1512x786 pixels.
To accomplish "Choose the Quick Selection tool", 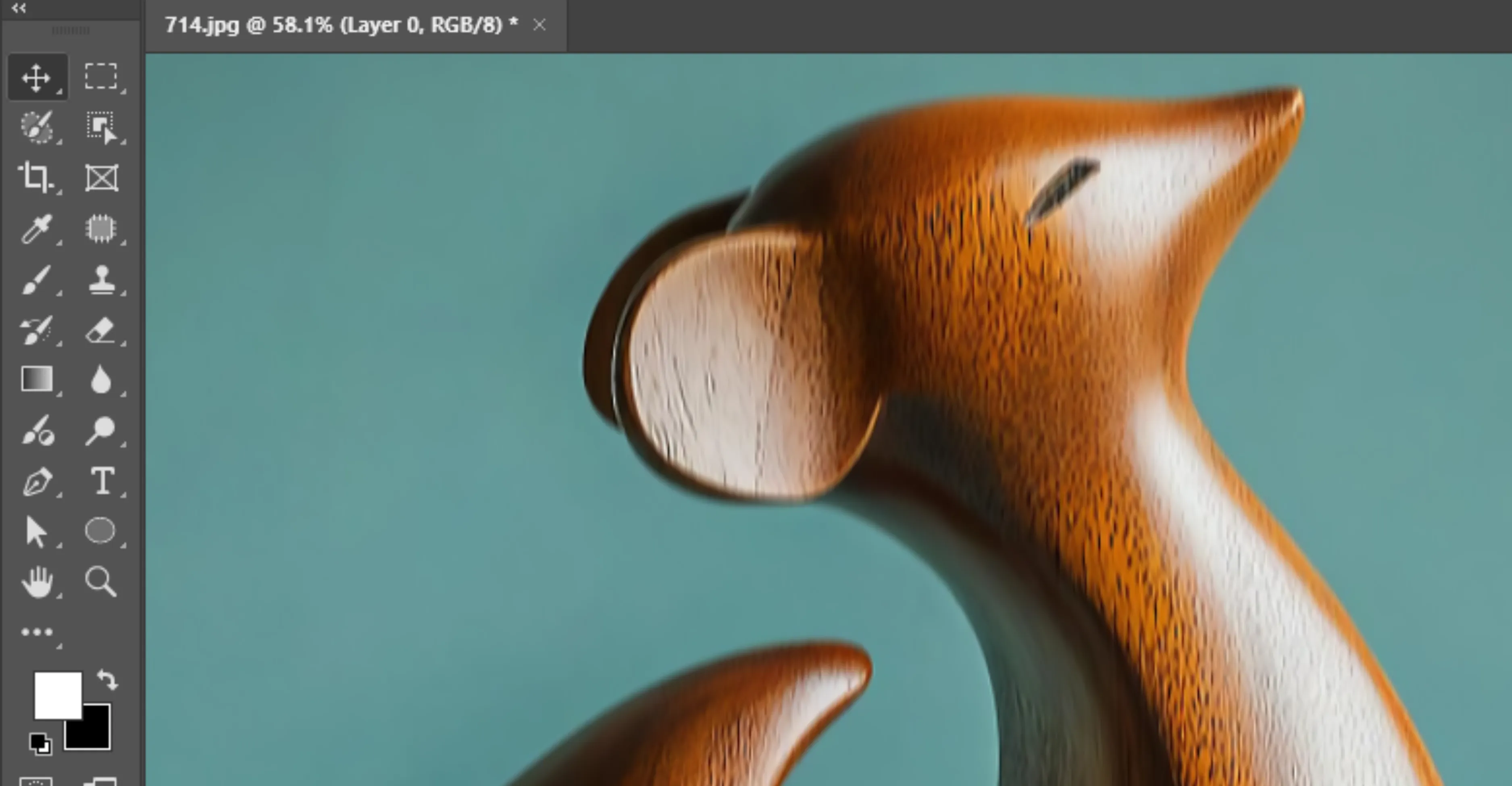I will point(36,127).
